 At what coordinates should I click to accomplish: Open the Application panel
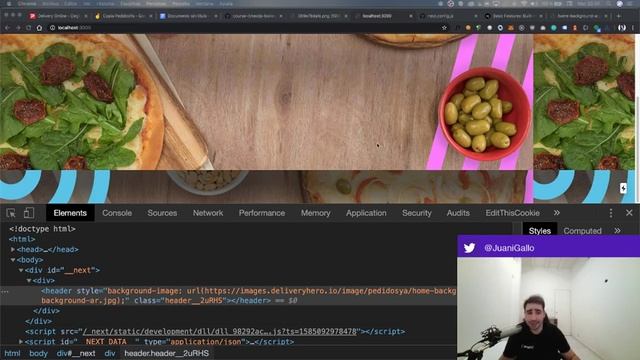coord(366,213)
